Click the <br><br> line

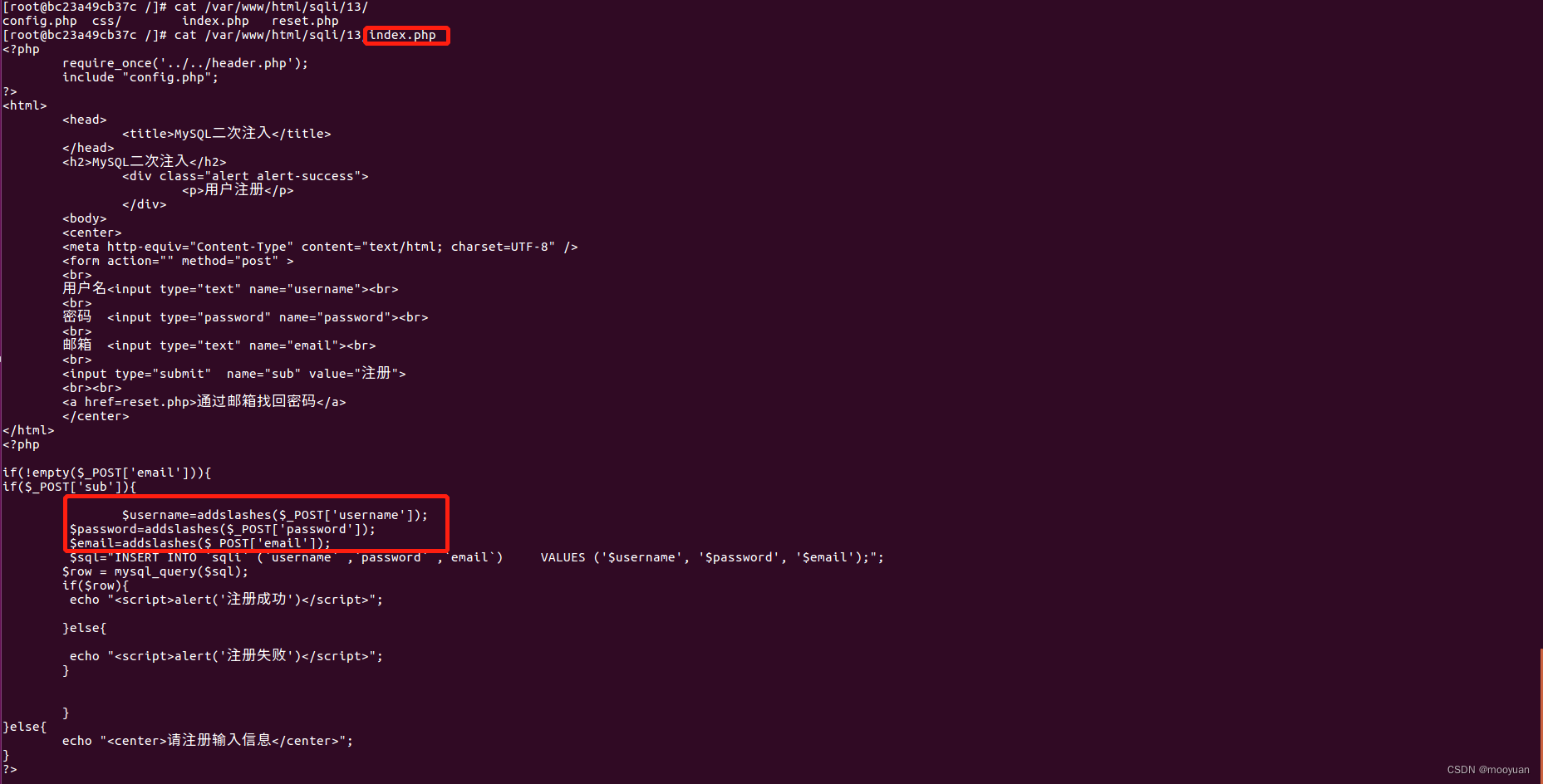(92, 388)
